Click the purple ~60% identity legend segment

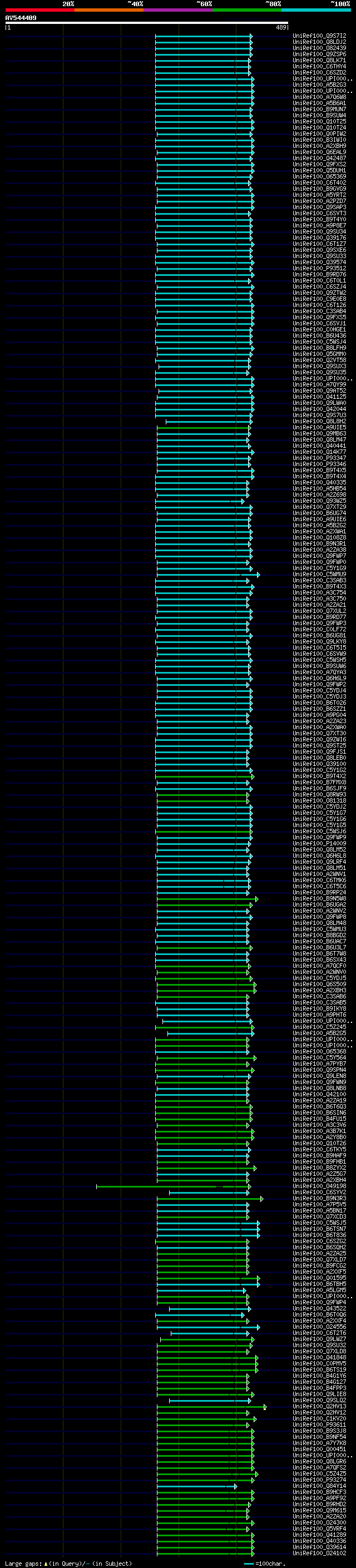coord(179,10)
